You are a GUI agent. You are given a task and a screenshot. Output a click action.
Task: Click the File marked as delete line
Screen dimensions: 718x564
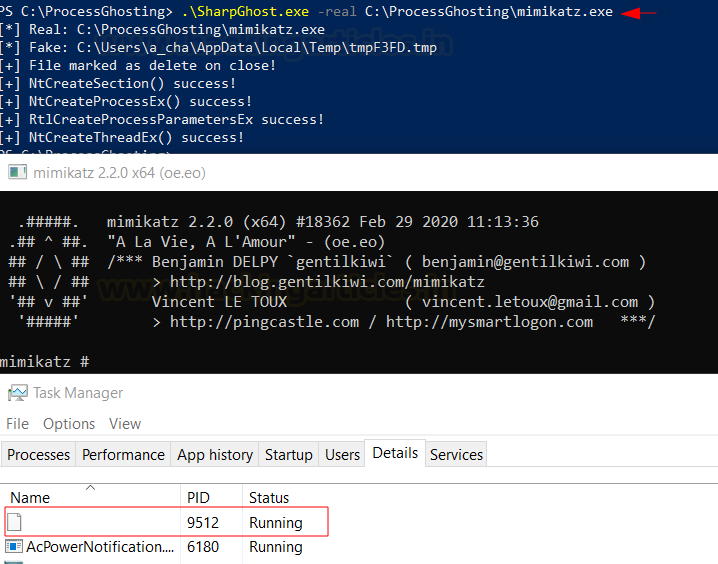coord(138,65)
